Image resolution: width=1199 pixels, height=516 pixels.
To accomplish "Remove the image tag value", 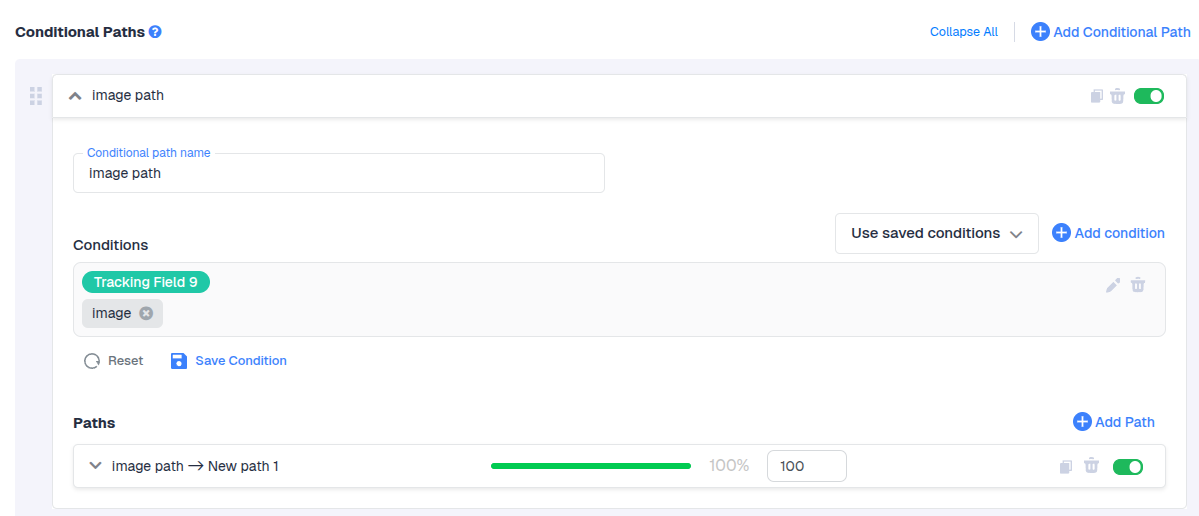I will coord(146,313).
